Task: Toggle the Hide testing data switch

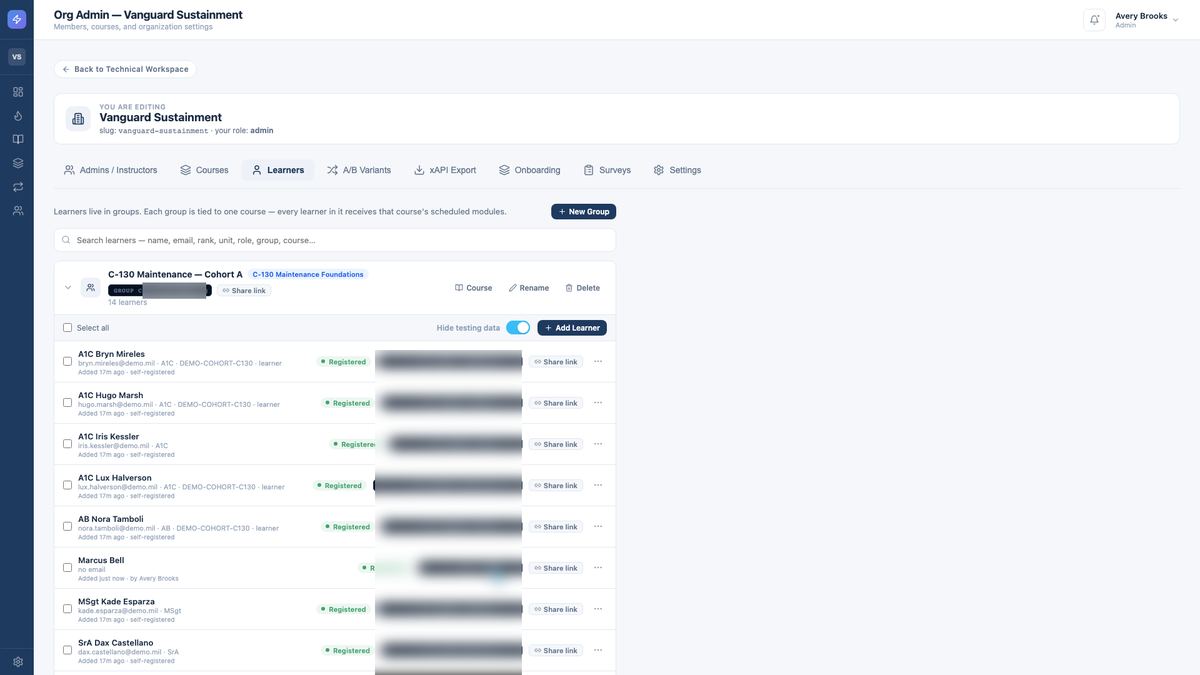Action: [x=518, y=328]
